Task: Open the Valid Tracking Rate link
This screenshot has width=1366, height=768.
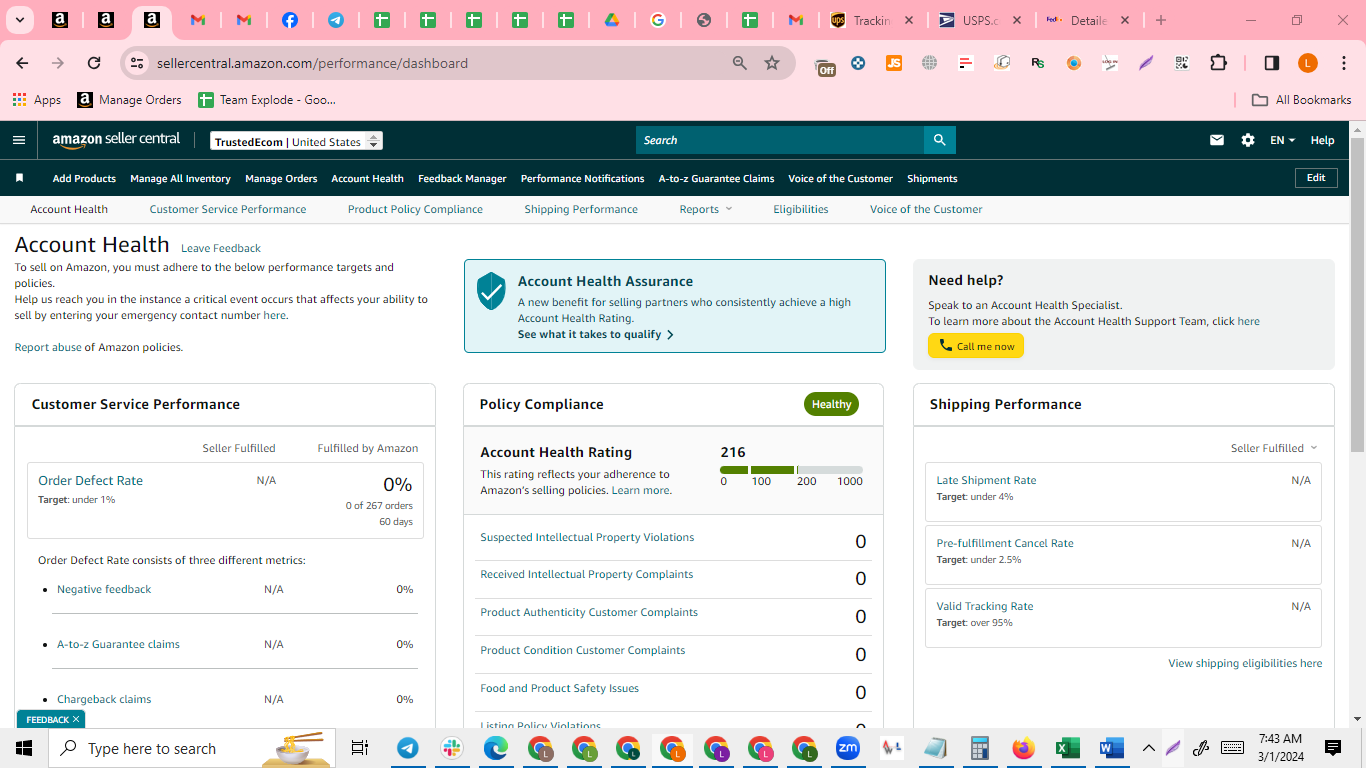Action: (x=985, y=606)
